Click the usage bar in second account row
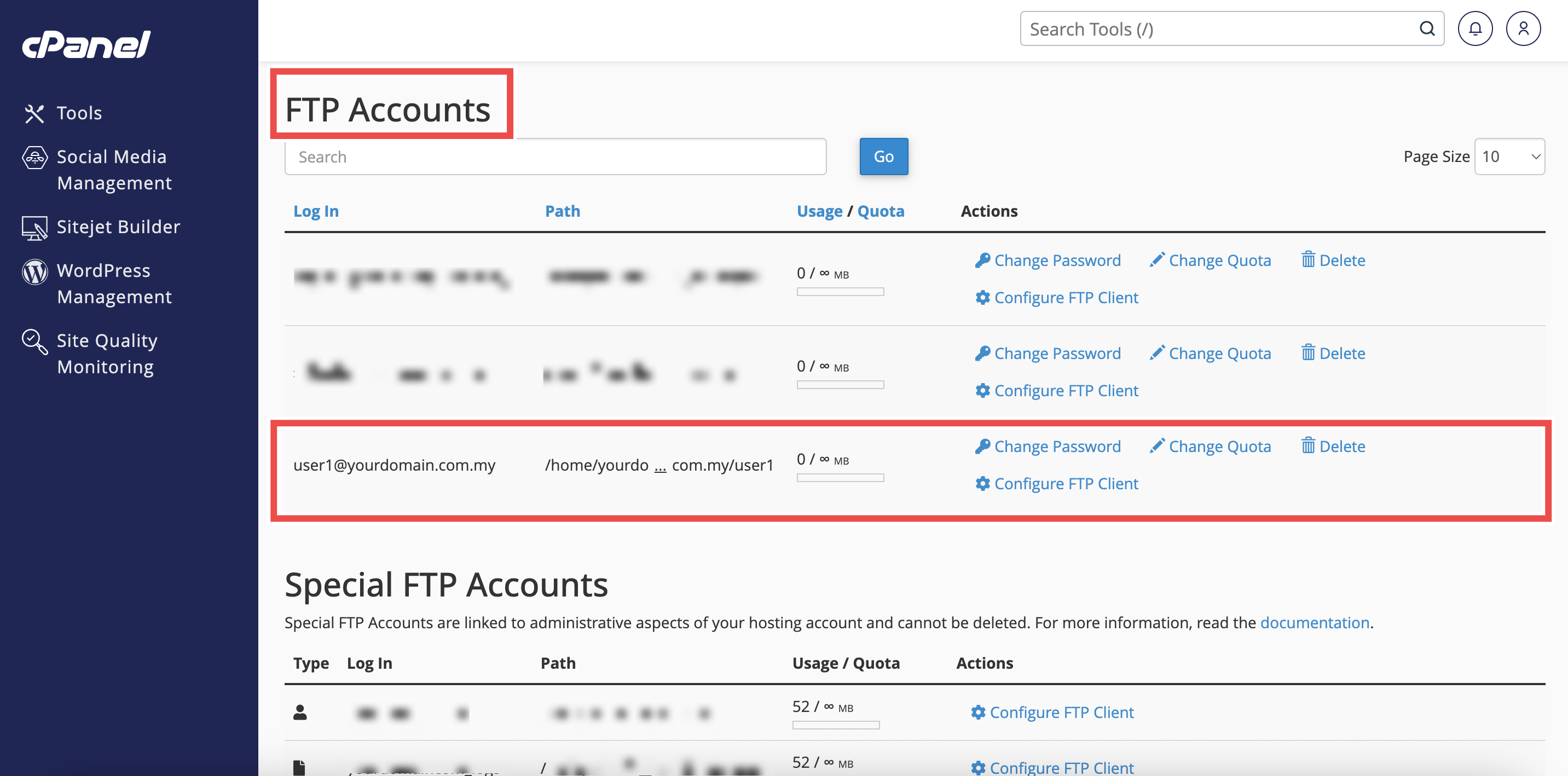Viewport: 1568px width, 776px height. click(x=840, y=385)
